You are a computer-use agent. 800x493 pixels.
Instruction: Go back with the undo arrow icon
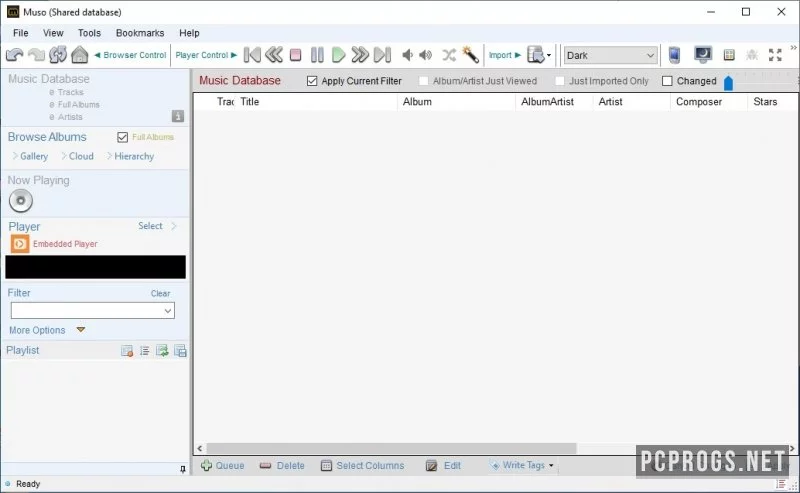15,55
